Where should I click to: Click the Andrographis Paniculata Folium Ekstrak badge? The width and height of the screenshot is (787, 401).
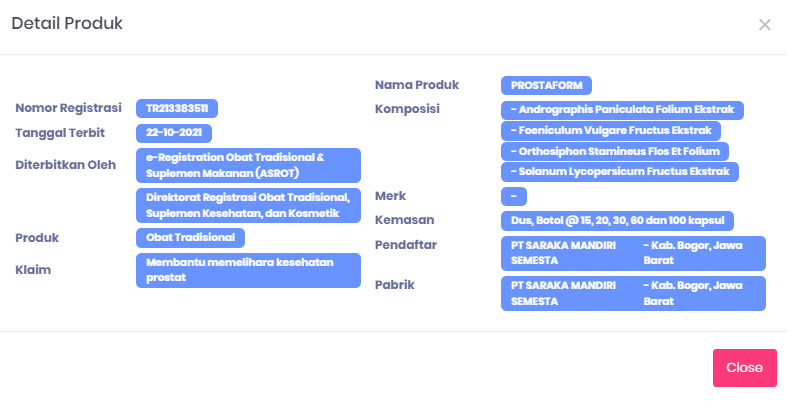tap(622, 110)
